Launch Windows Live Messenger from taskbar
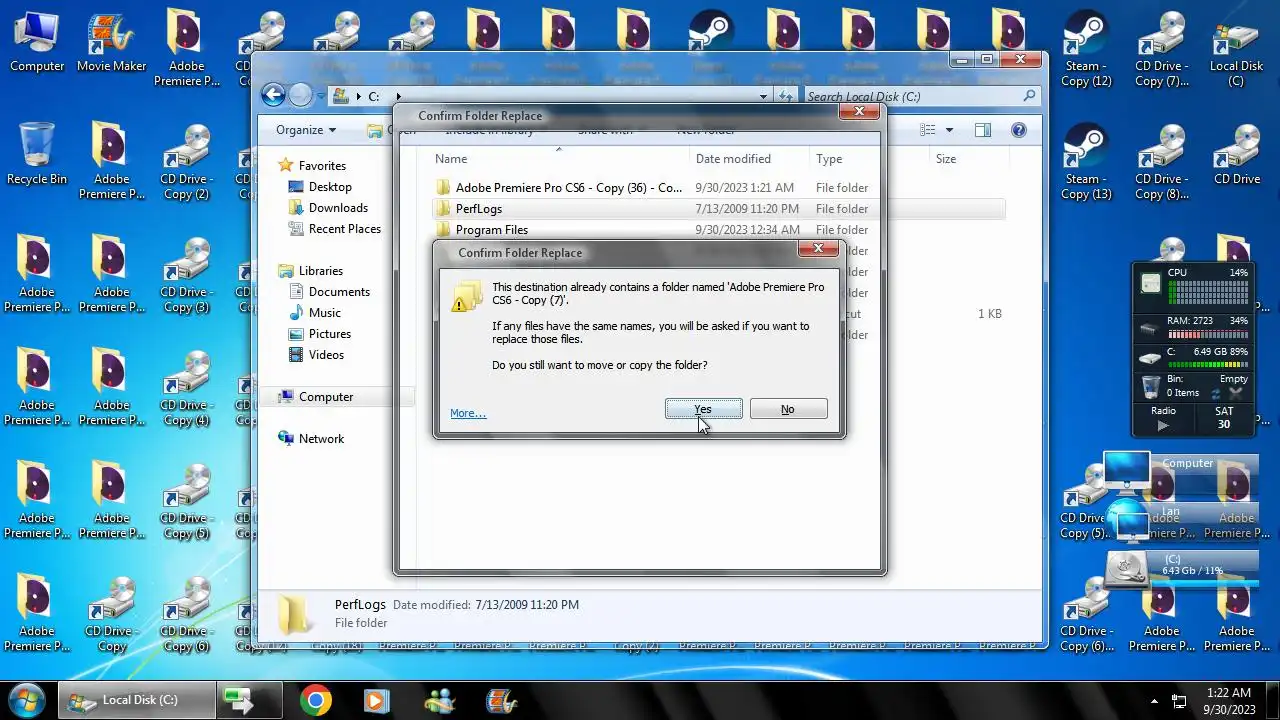The image size is (1280, 720). (x=439, y=700)
